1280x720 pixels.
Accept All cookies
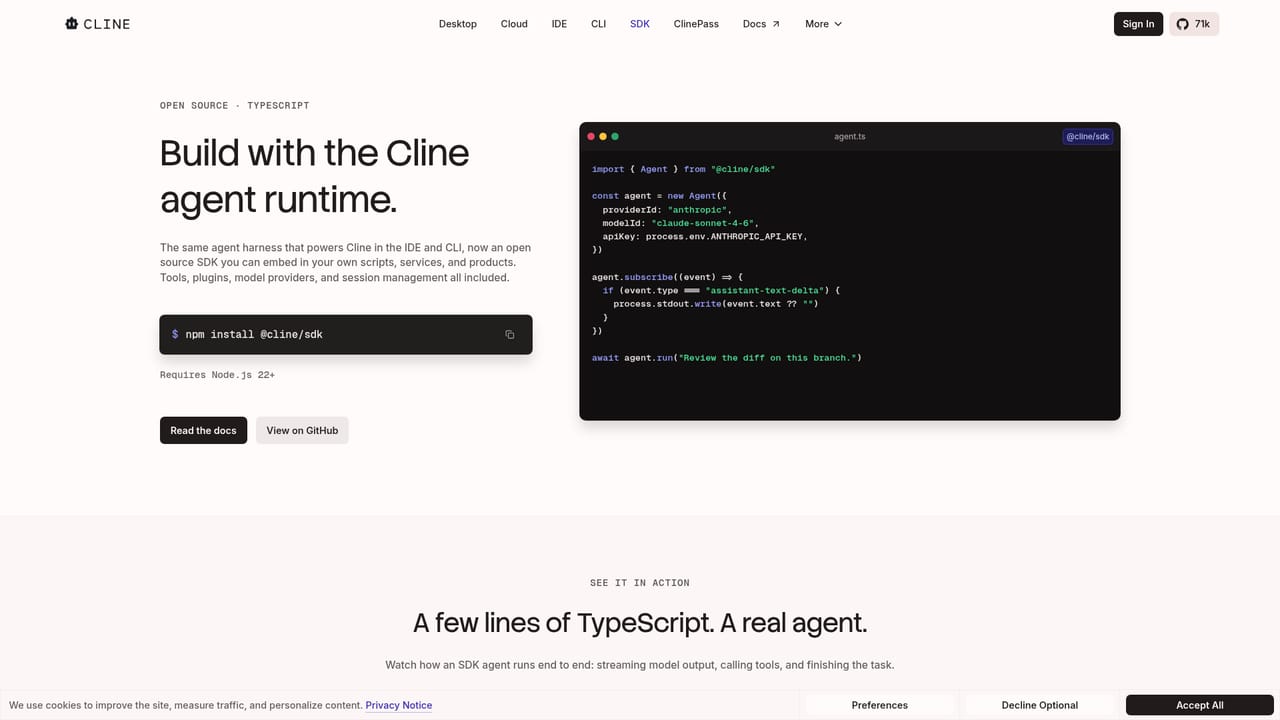1200,705
